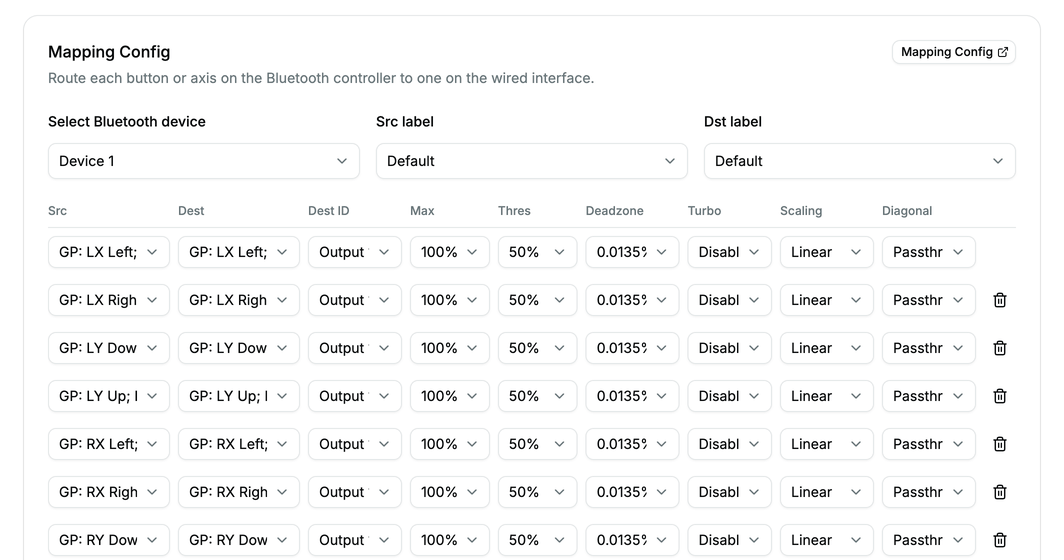Change Thres value in LY Up row
Screen dimensions: 1064x560
coord(537,396)
